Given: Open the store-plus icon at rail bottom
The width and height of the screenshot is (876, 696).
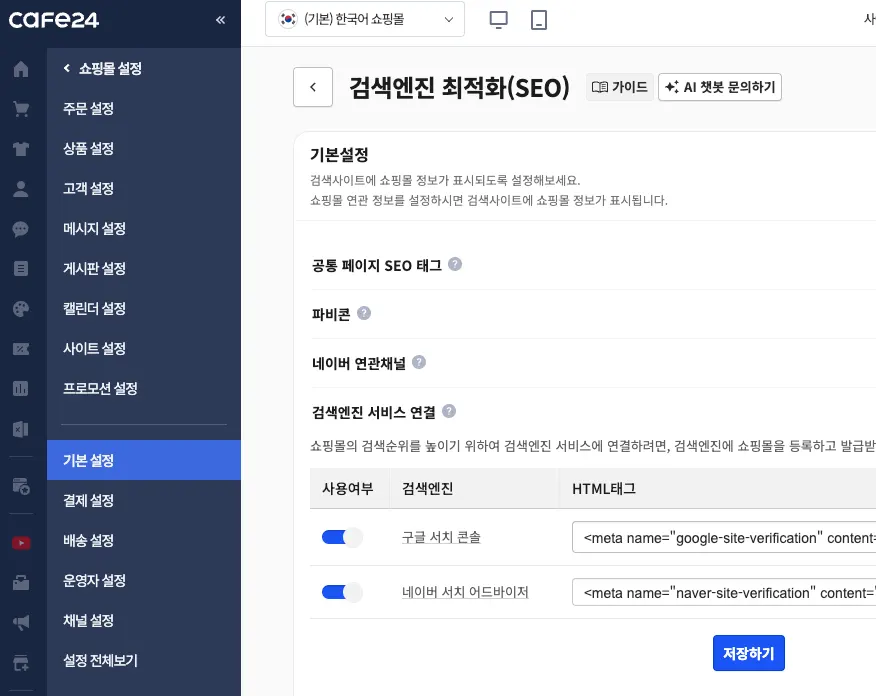Looking at the screenshot, I should click(x=21, y=663).
